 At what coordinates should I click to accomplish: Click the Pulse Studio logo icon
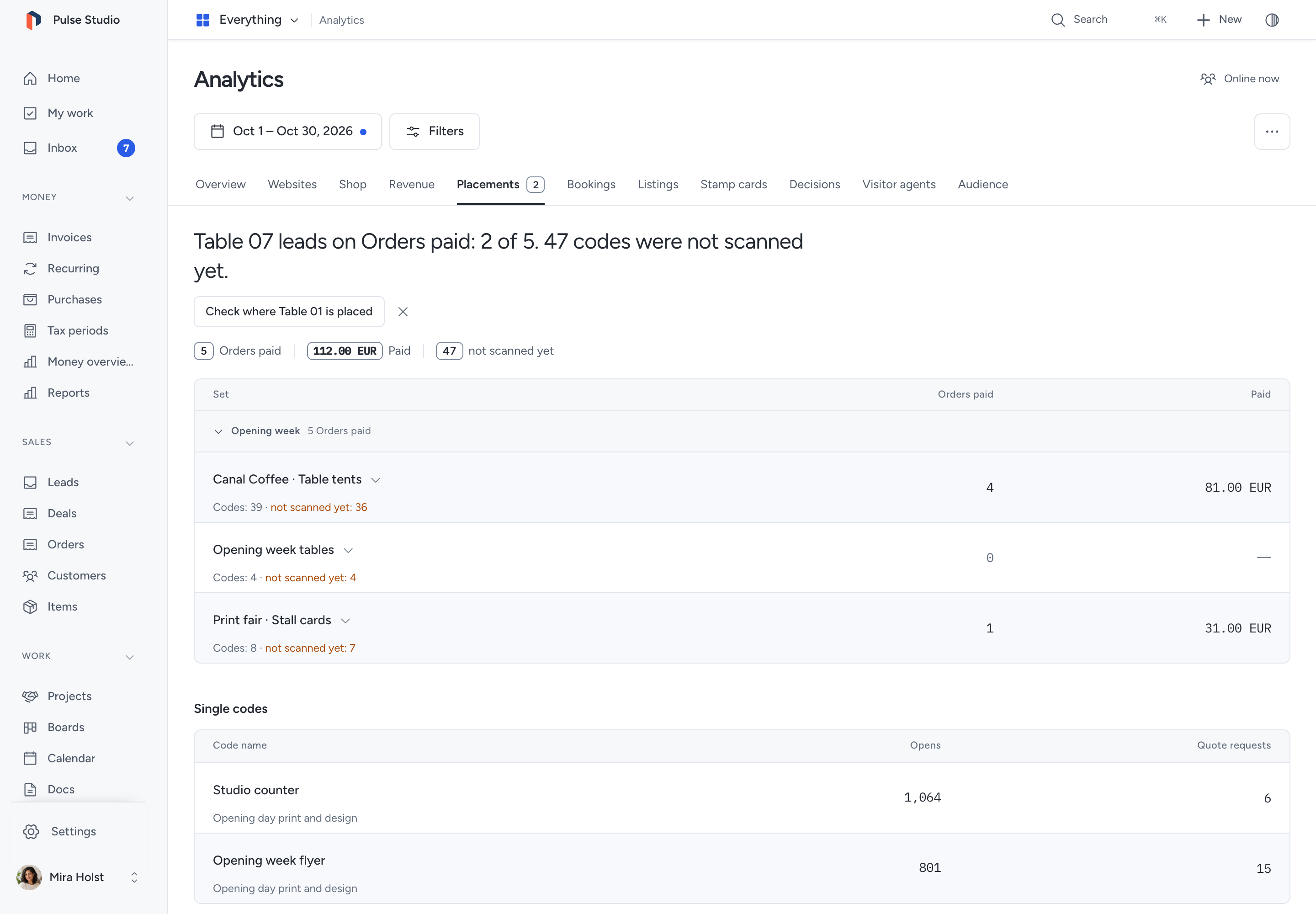(33, 20)
